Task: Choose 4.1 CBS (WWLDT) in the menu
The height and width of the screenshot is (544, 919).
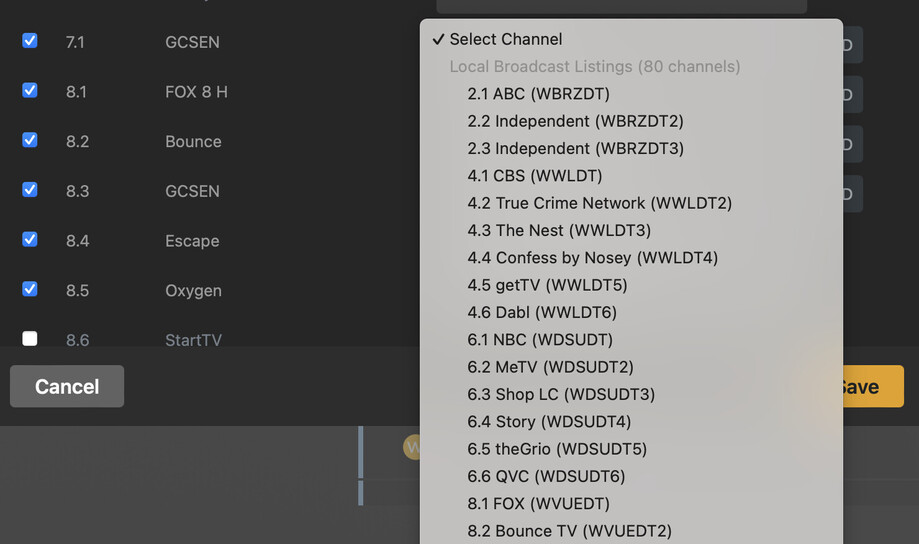Action: tap(534, 176)
